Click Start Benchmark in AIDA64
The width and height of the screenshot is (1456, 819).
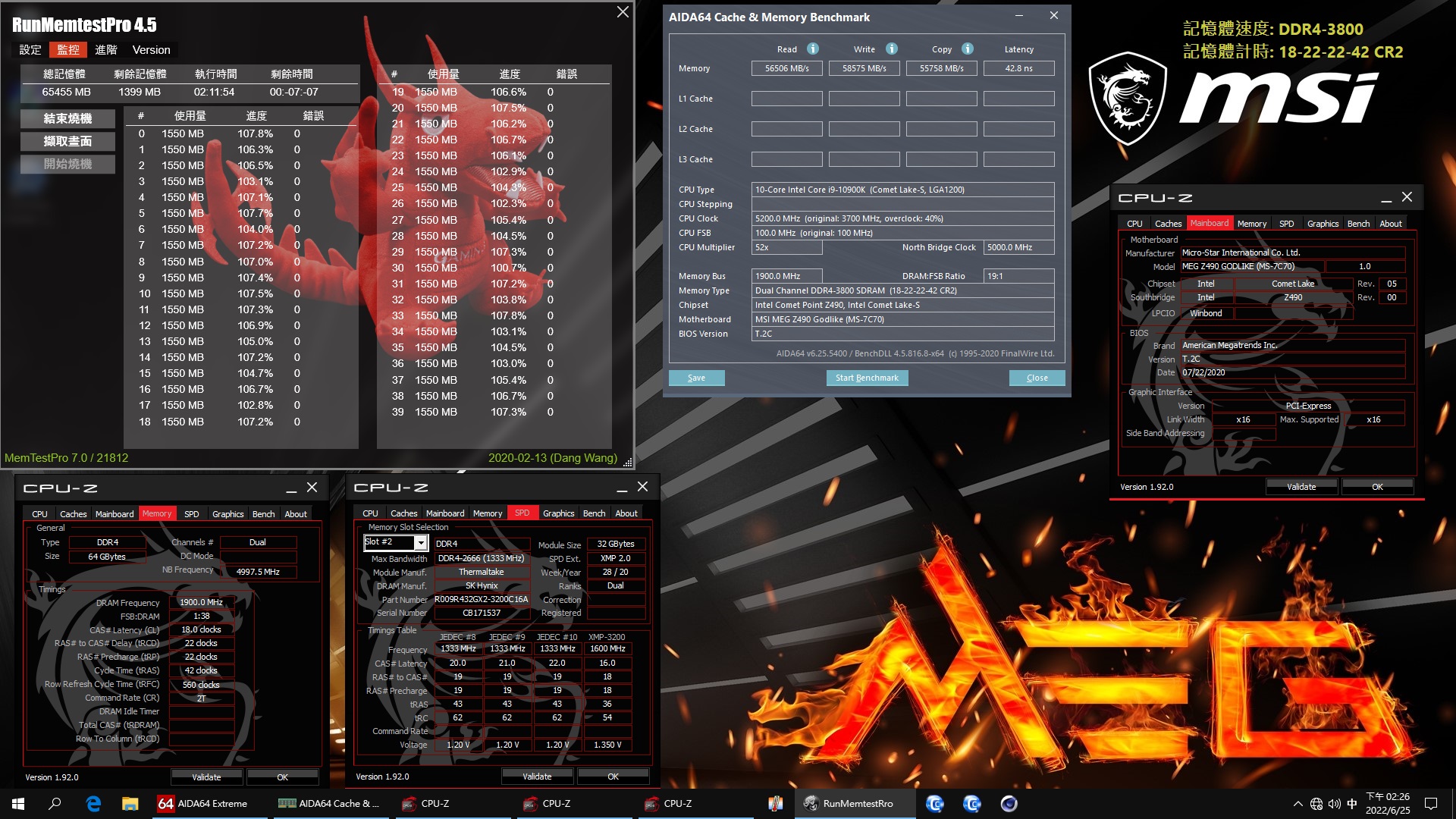click(867, 378)
